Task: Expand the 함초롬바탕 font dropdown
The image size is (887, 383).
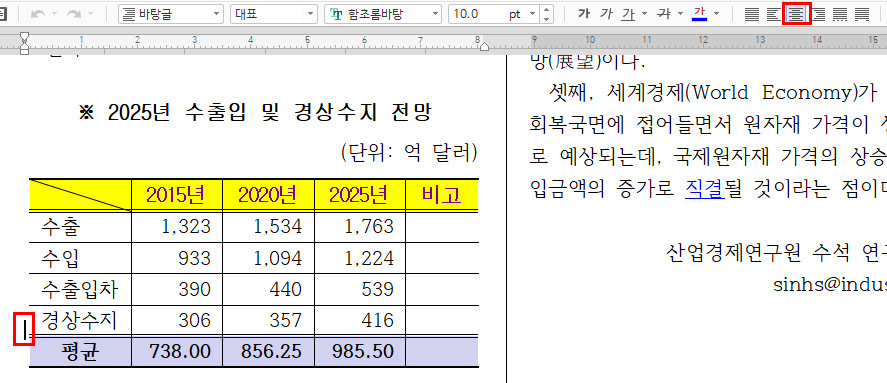Action: pos(383,14)
